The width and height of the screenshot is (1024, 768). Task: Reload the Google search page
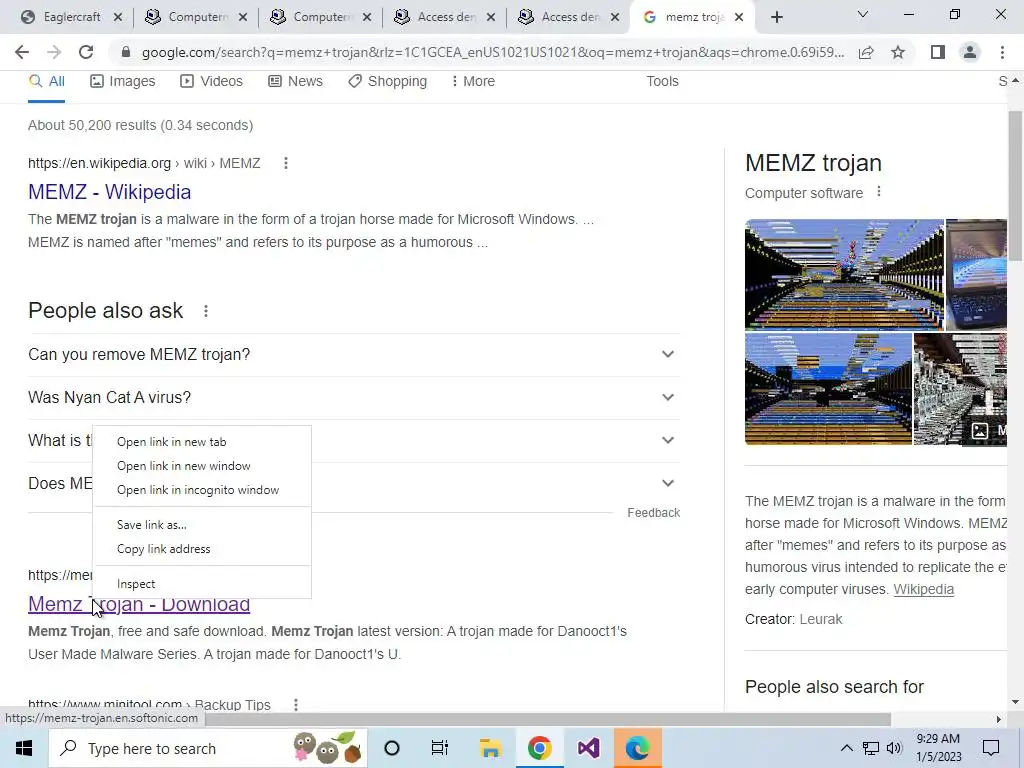click(86, 52)
